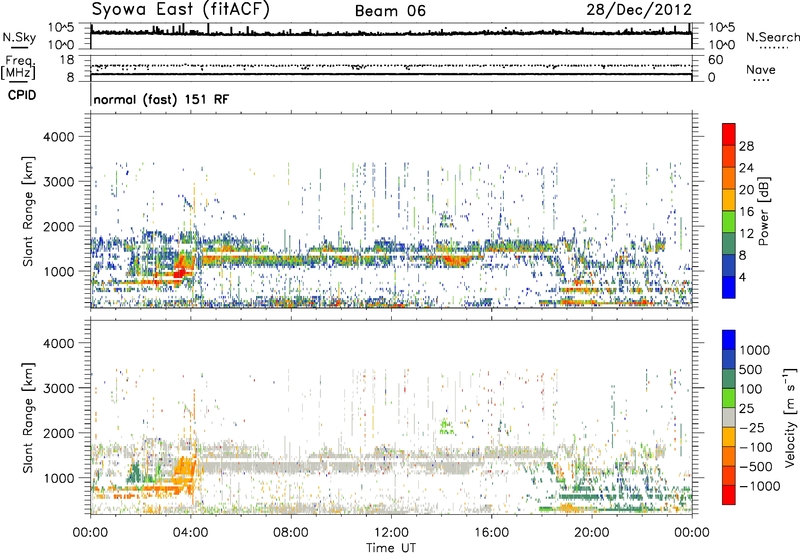Click the red top segment of the Power color bar
This screenshot has height=554, width=800.
tap(729, 135)
